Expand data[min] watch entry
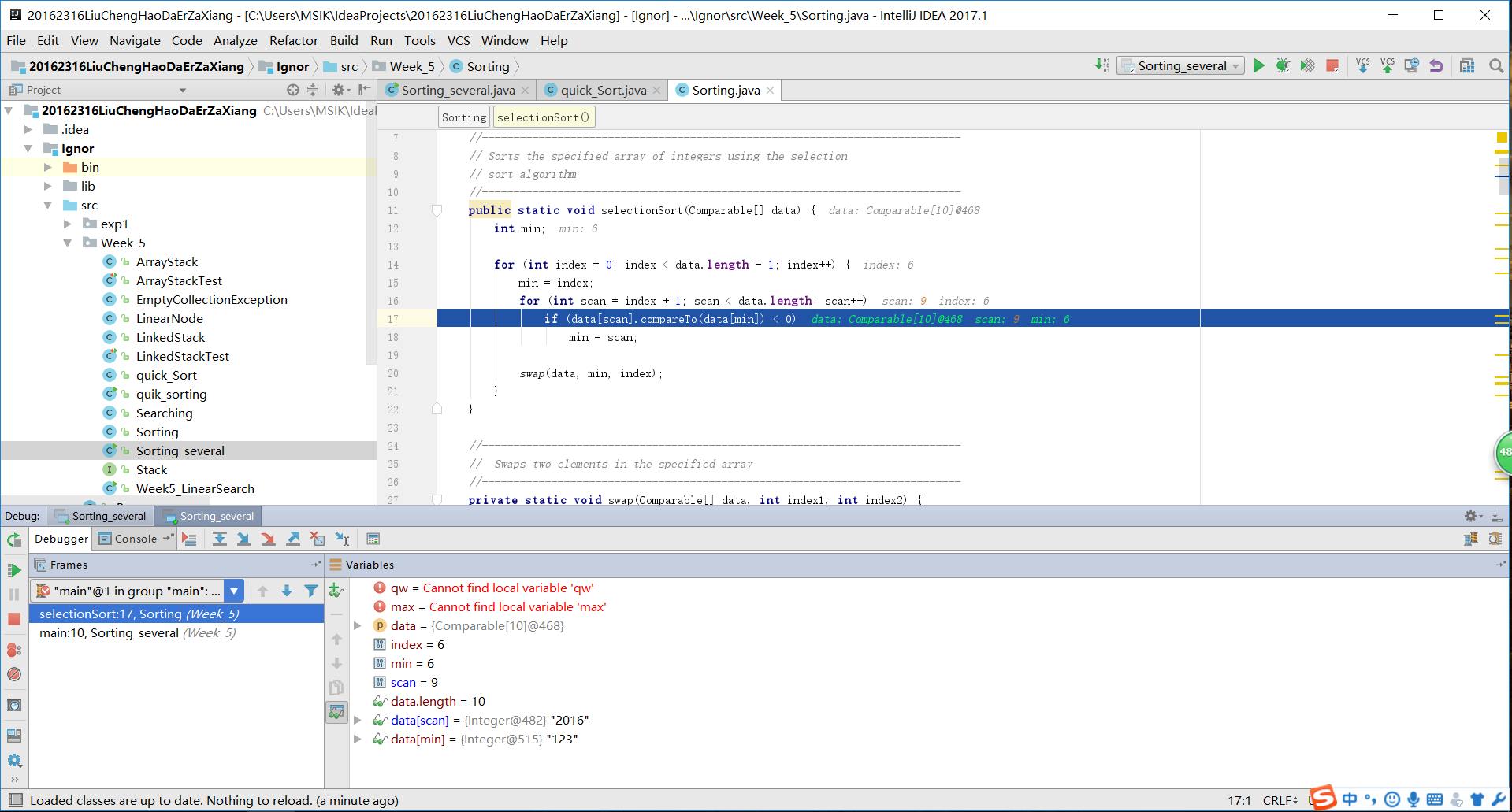This screenshot has height=812, width=1512. click(358, 739)
